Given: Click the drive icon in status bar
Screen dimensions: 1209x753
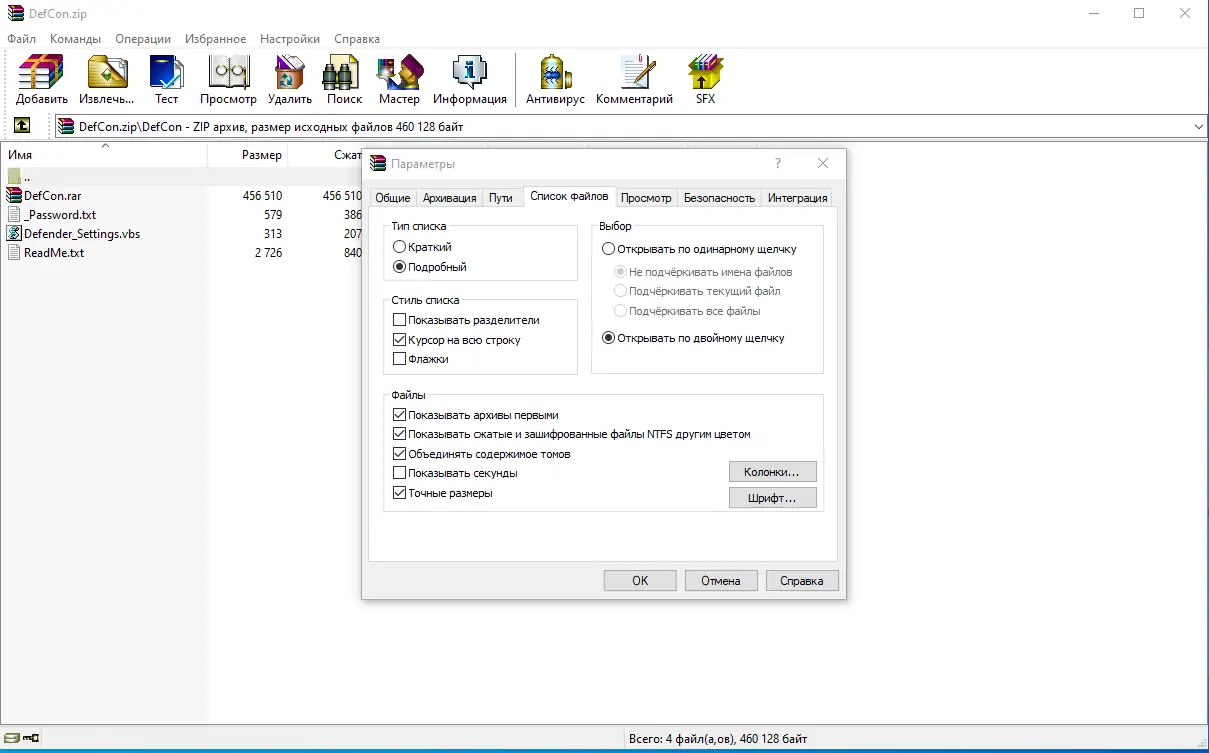Looking at the screenshot, I should pyautogui.click(x=11, y=739).
